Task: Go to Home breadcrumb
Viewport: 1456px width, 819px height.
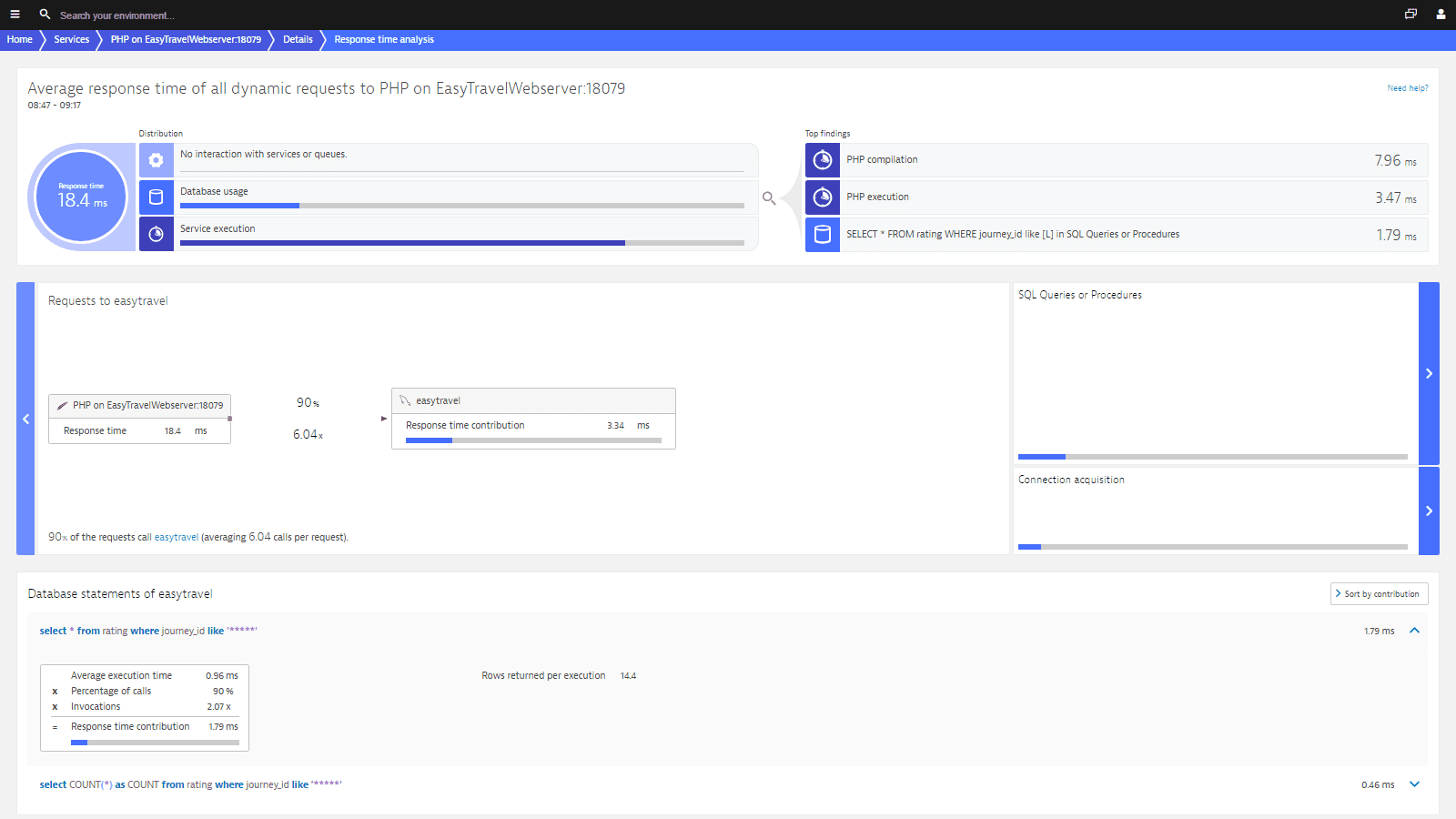Action: coord(20,40)
